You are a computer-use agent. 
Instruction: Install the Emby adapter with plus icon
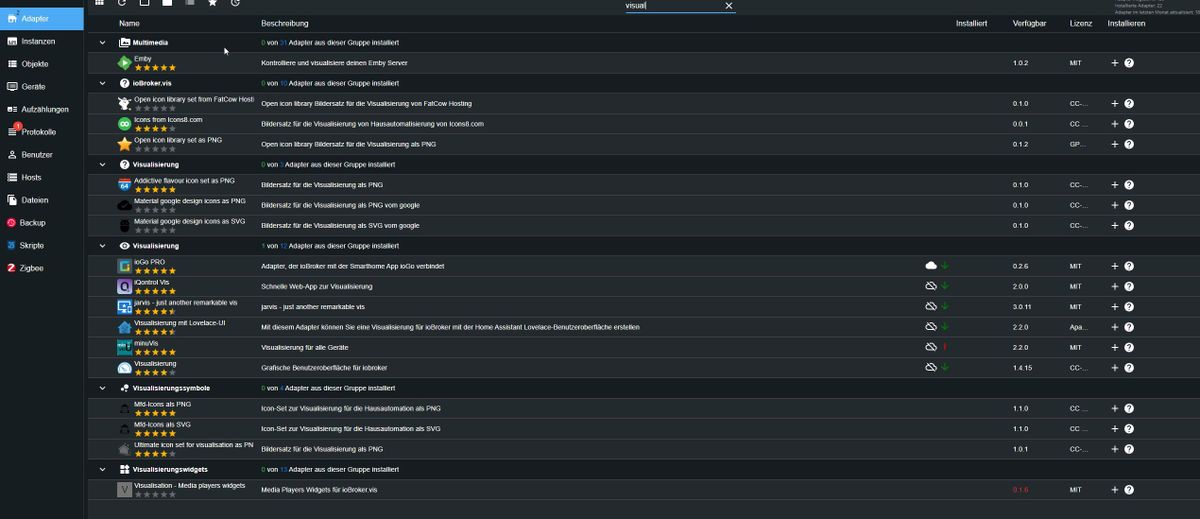coord(1115,63)
